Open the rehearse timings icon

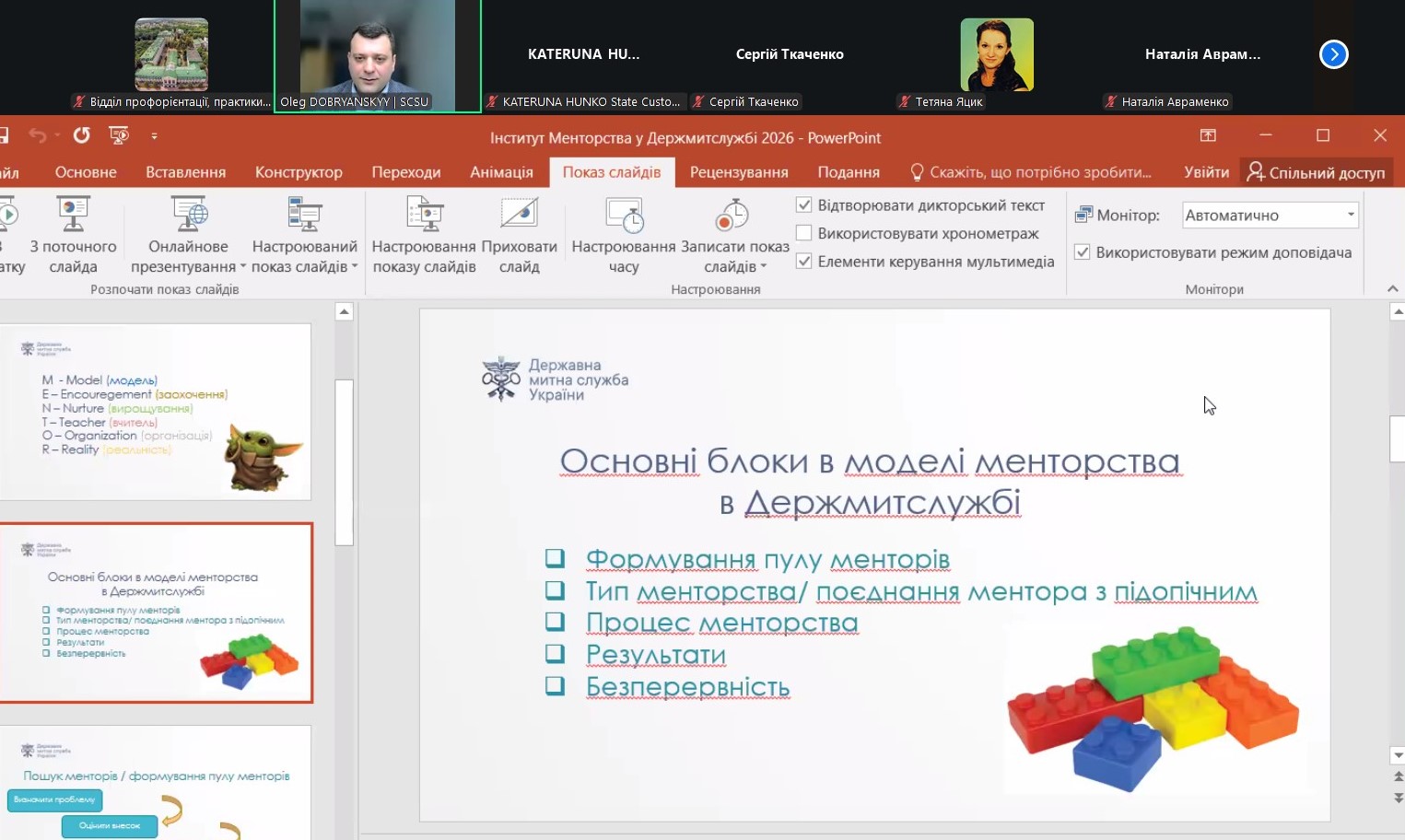coord(624,215)
